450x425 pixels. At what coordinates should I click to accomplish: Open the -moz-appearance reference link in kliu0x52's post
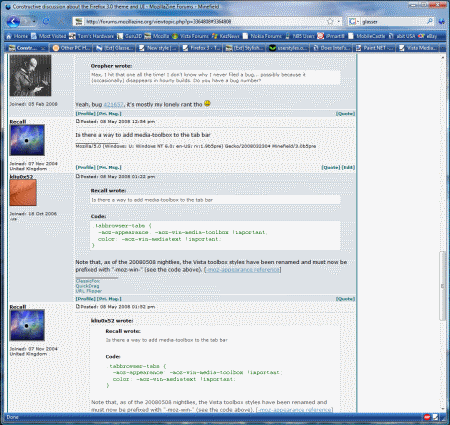click(243, 270)
